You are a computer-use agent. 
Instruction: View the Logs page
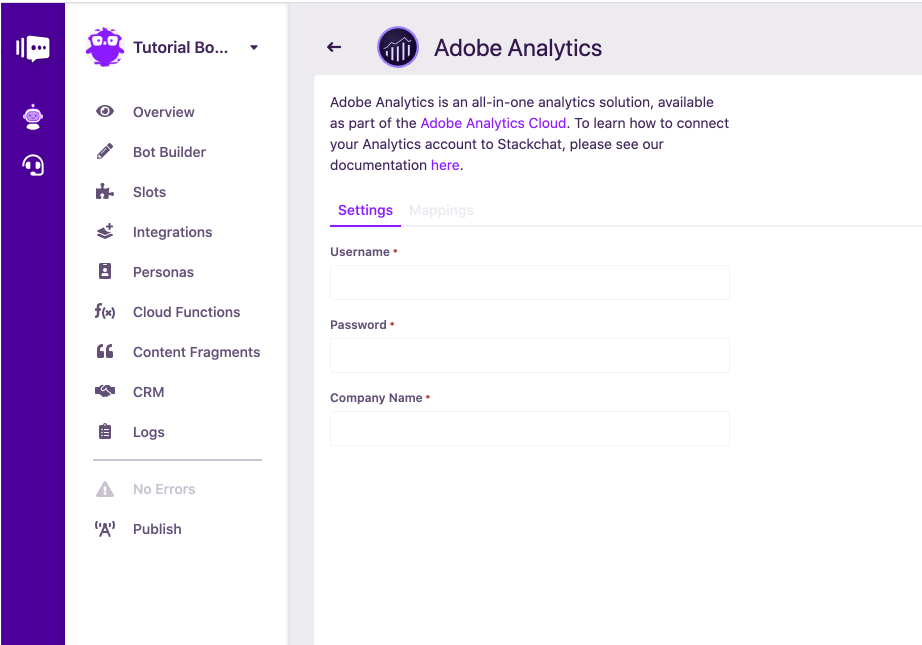(149, 432)
